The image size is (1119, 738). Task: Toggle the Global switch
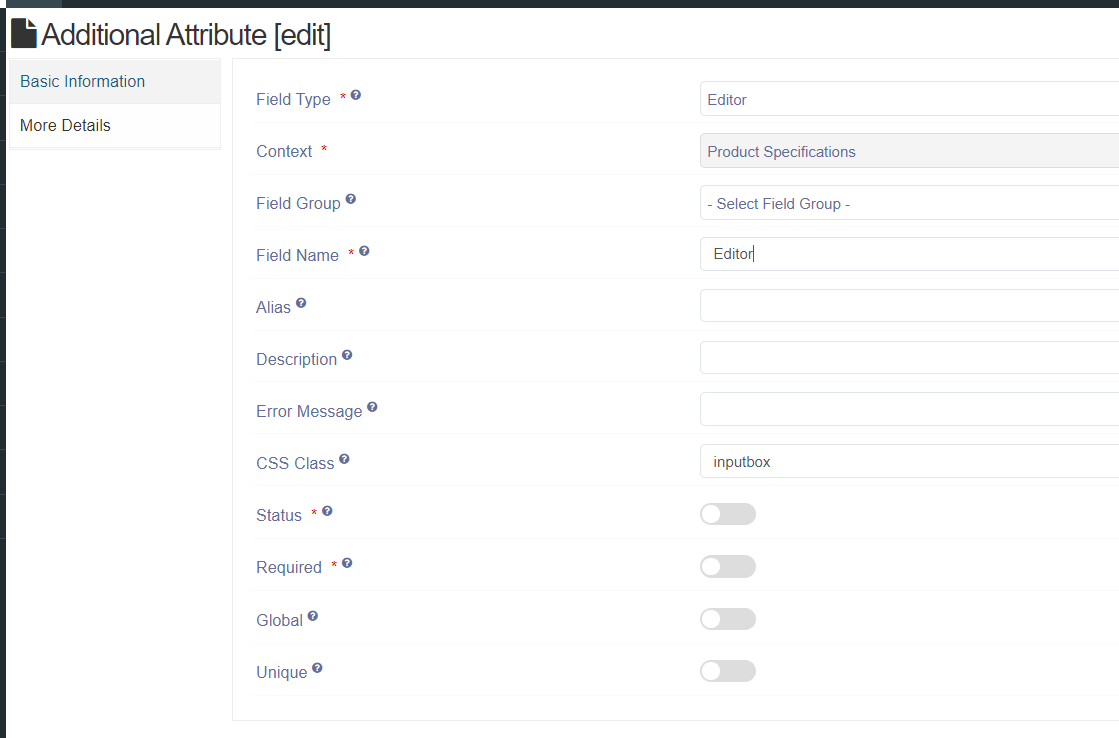point(727,619)
